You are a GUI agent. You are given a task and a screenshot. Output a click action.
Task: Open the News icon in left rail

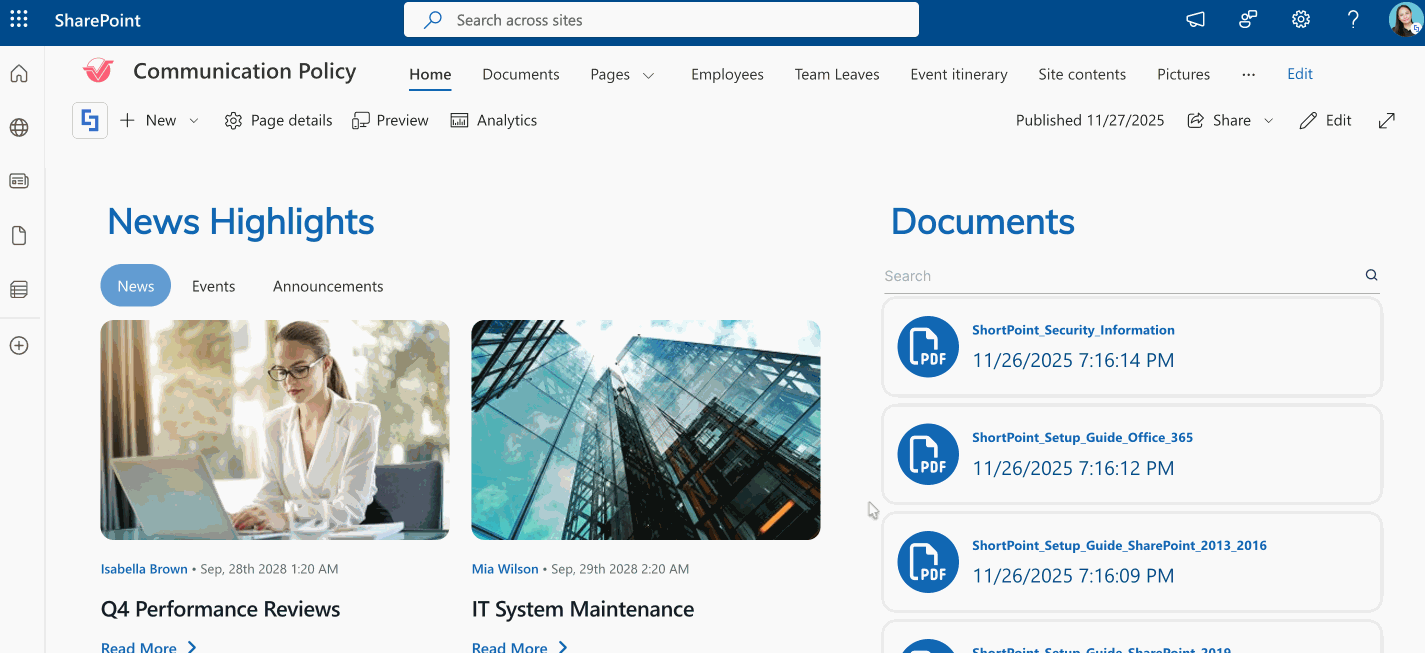pos(19,181)
